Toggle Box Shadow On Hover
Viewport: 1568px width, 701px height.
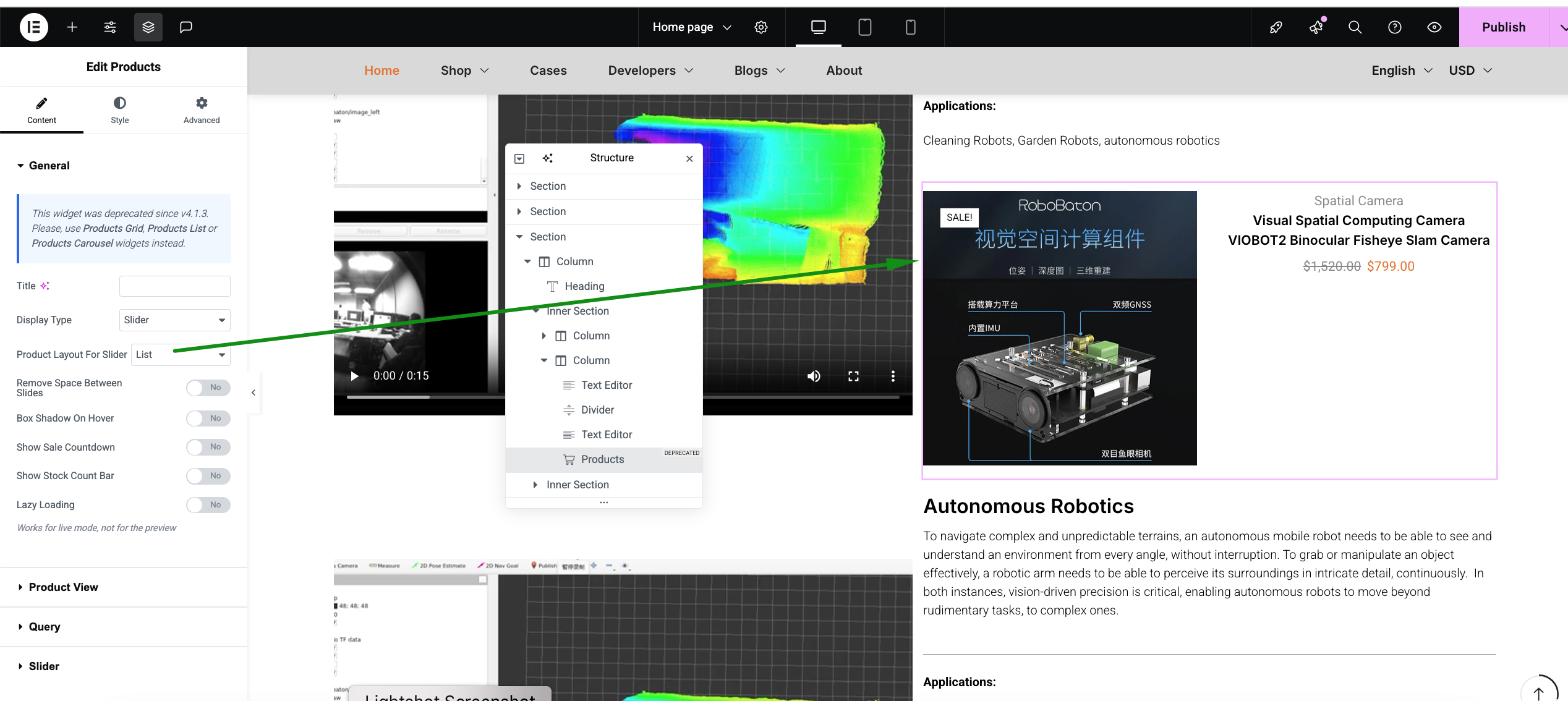pos(208,418)
